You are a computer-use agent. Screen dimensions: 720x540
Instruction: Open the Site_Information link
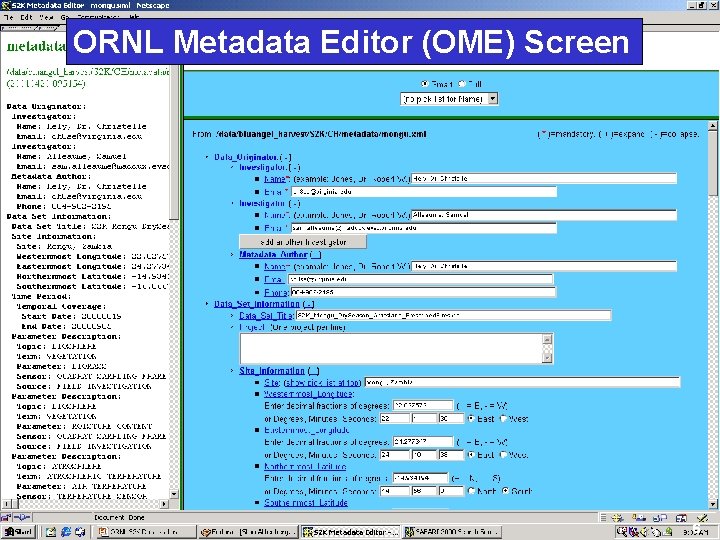272,371
